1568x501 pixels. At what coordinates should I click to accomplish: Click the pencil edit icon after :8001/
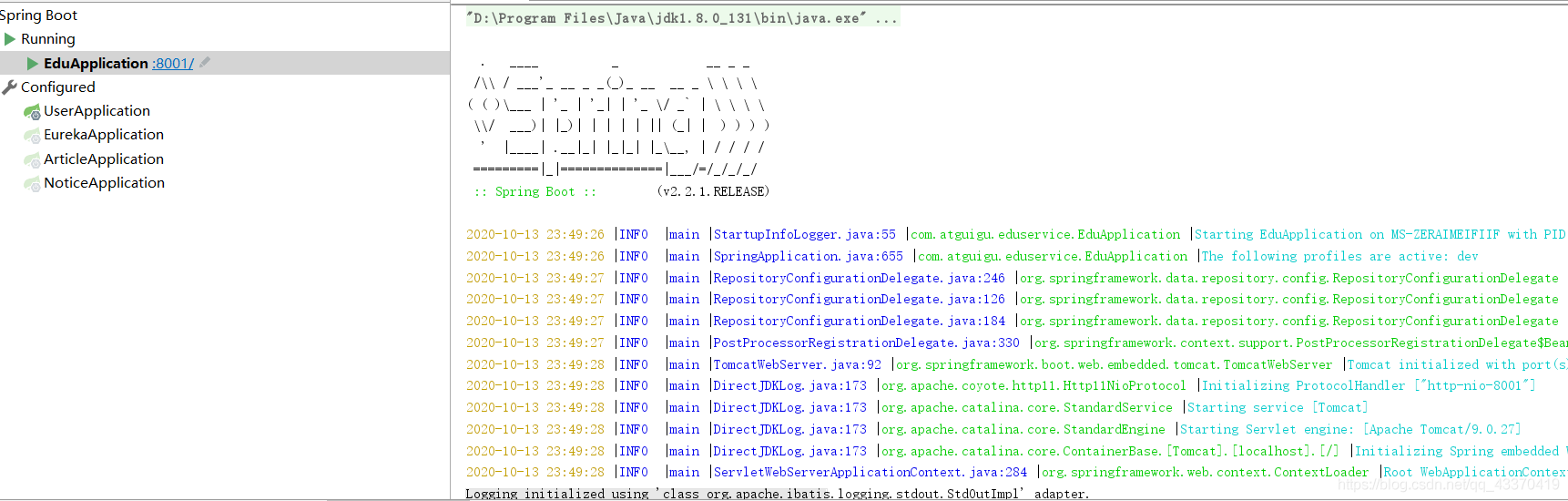(205, 63)
